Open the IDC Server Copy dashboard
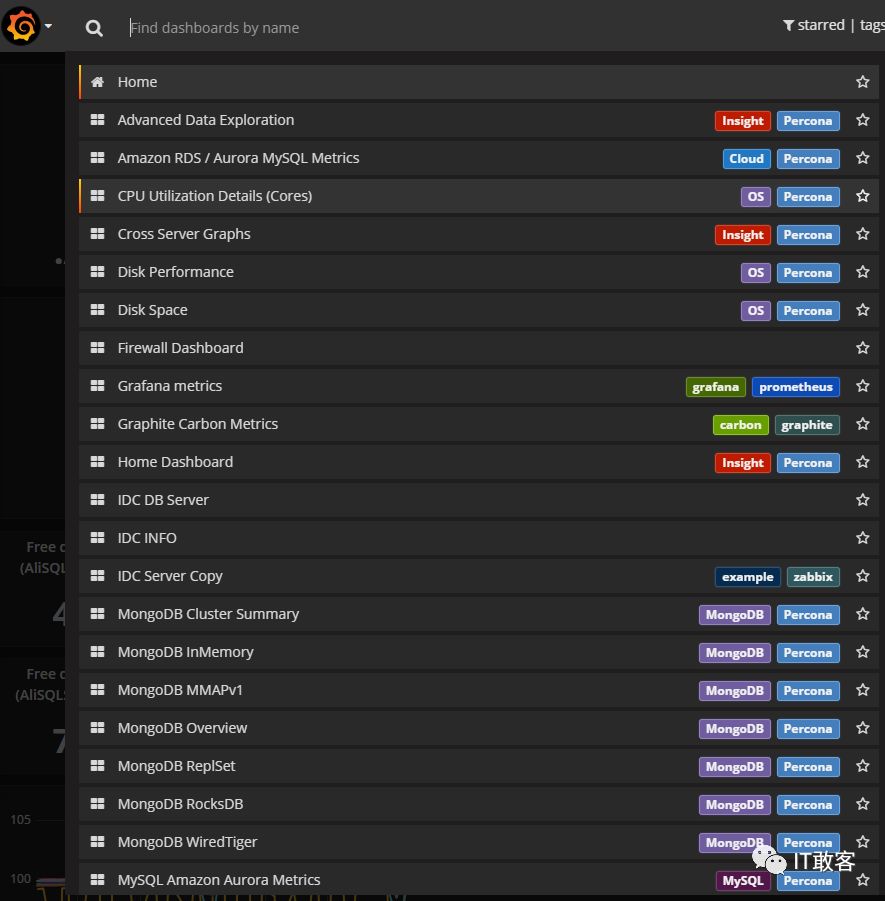 coord(170,576)
